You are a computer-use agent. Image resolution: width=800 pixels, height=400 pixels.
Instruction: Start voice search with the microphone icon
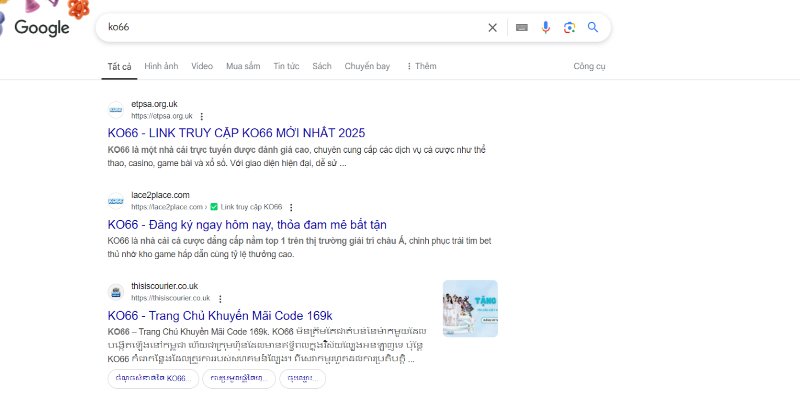point(546,28)
